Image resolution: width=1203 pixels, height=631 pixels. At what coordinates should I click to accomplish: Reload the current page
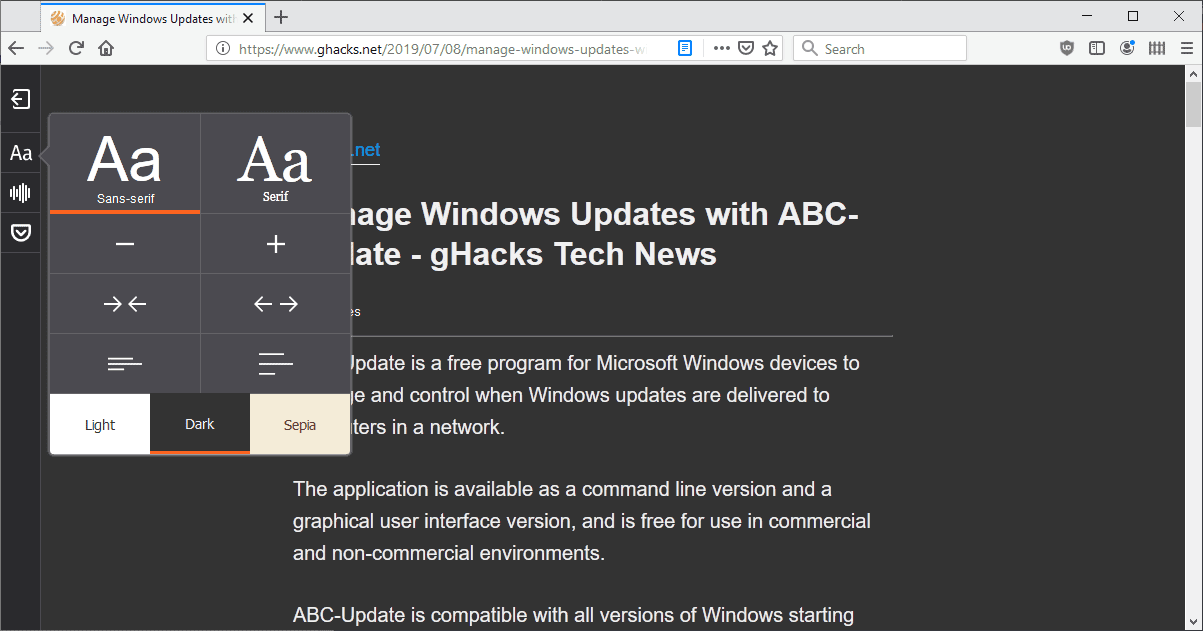pyautogui.click(x=76, y=48)
